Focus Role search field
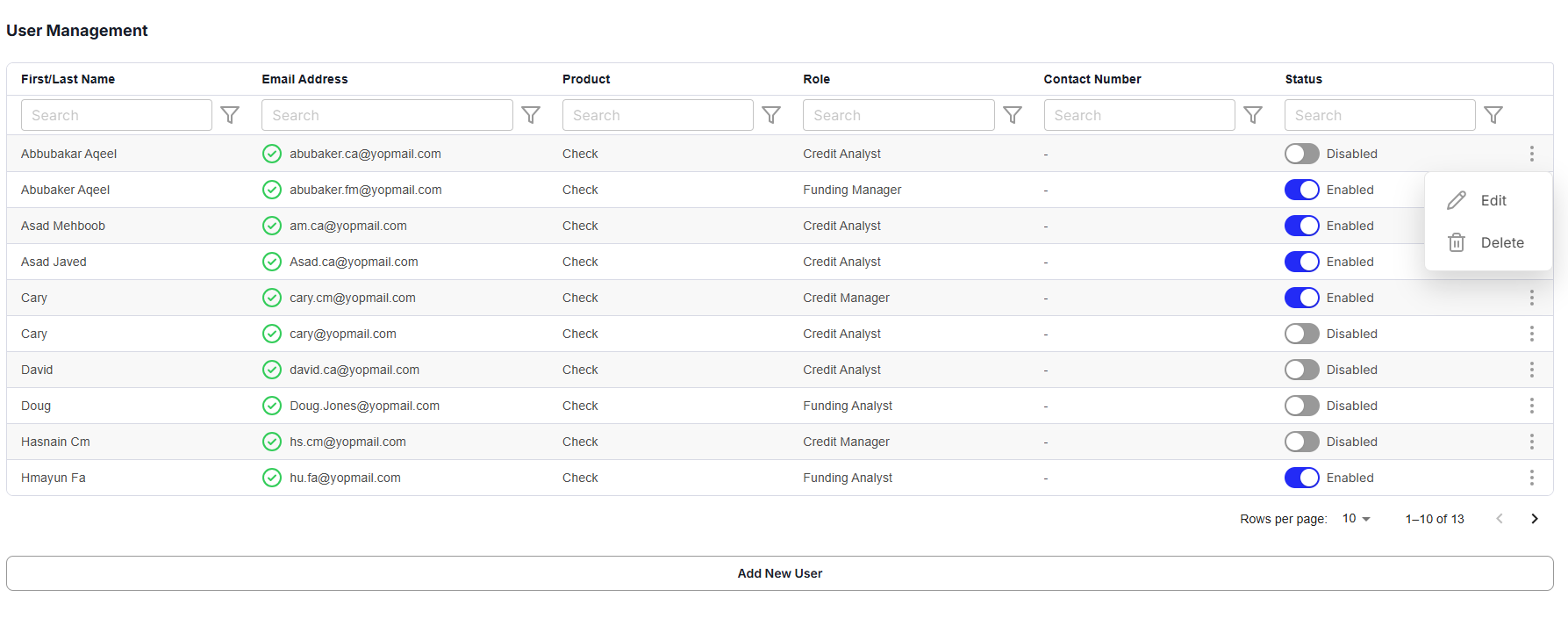1568x633 pixels. 899,115
